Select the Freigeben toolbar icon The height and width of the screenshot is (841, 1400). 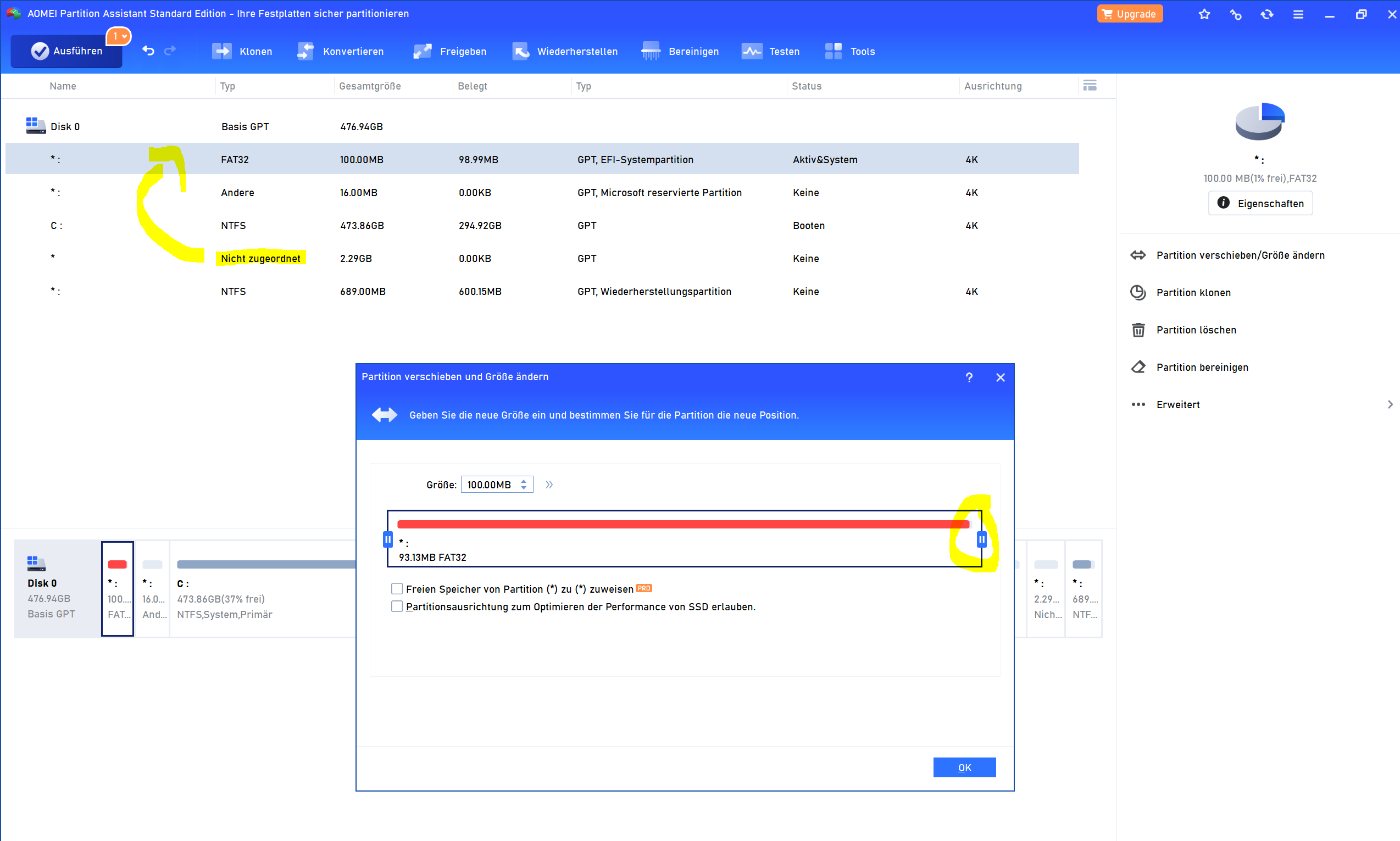pyautogui.click(x=423, y=51)
